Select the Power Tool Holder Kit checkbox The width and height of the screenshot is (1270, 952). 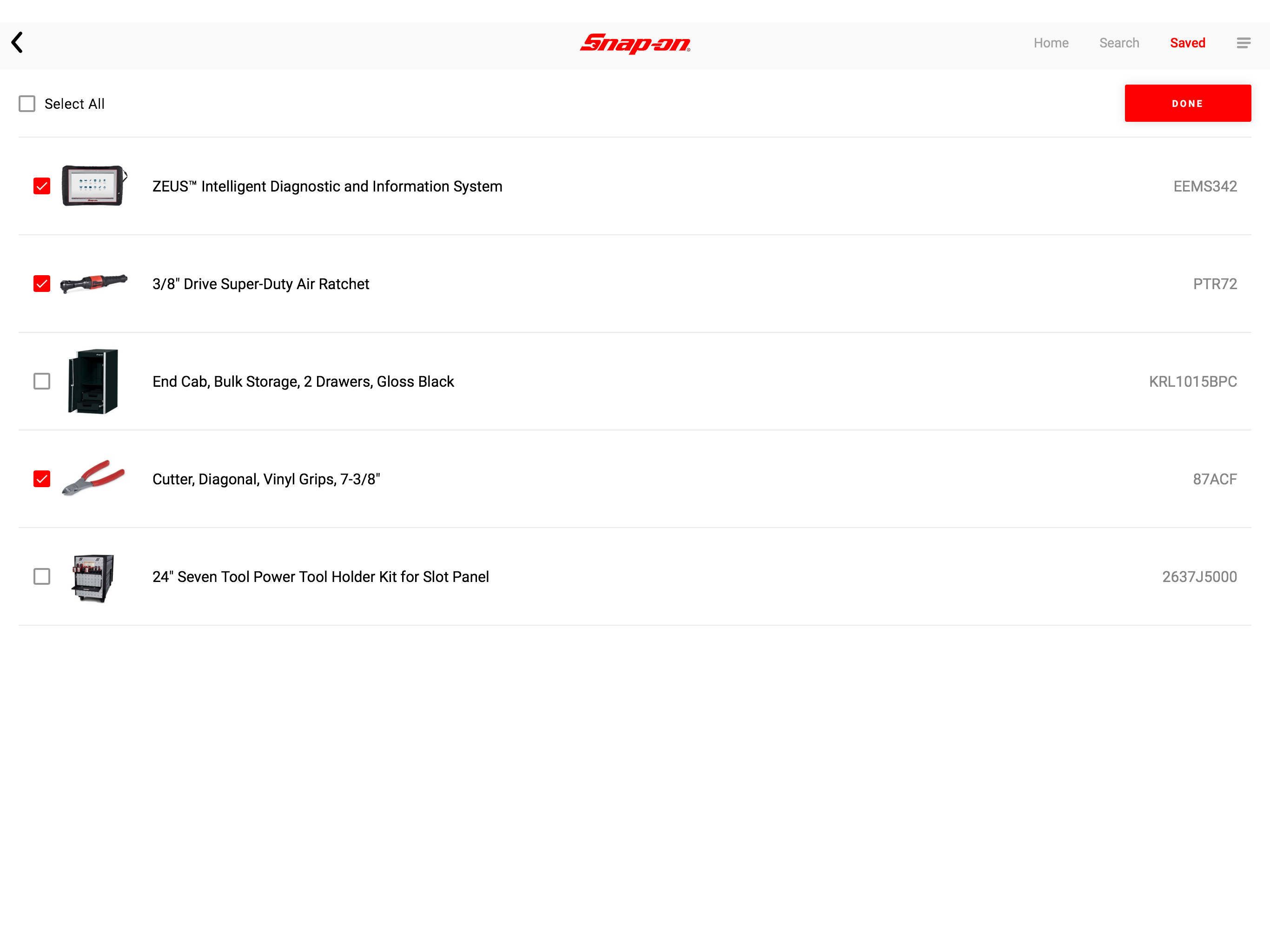pos(42,576)
